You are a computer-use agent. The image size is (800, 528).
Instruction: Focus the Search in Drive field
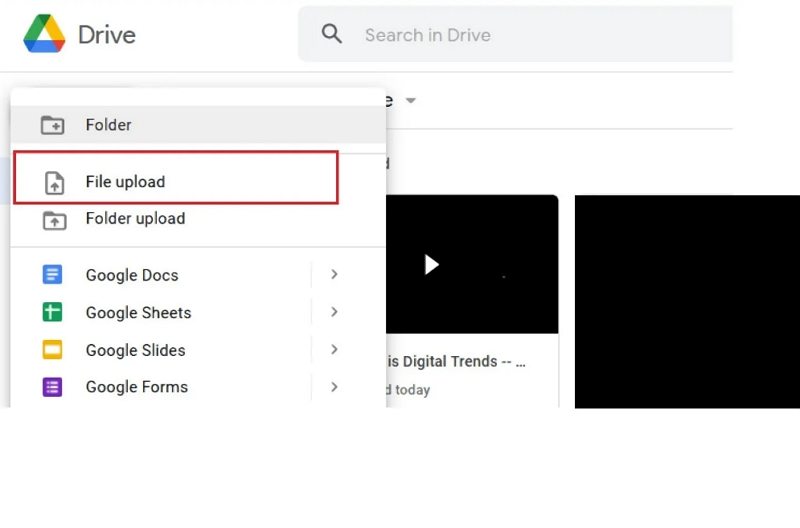[x=515, y=34]
